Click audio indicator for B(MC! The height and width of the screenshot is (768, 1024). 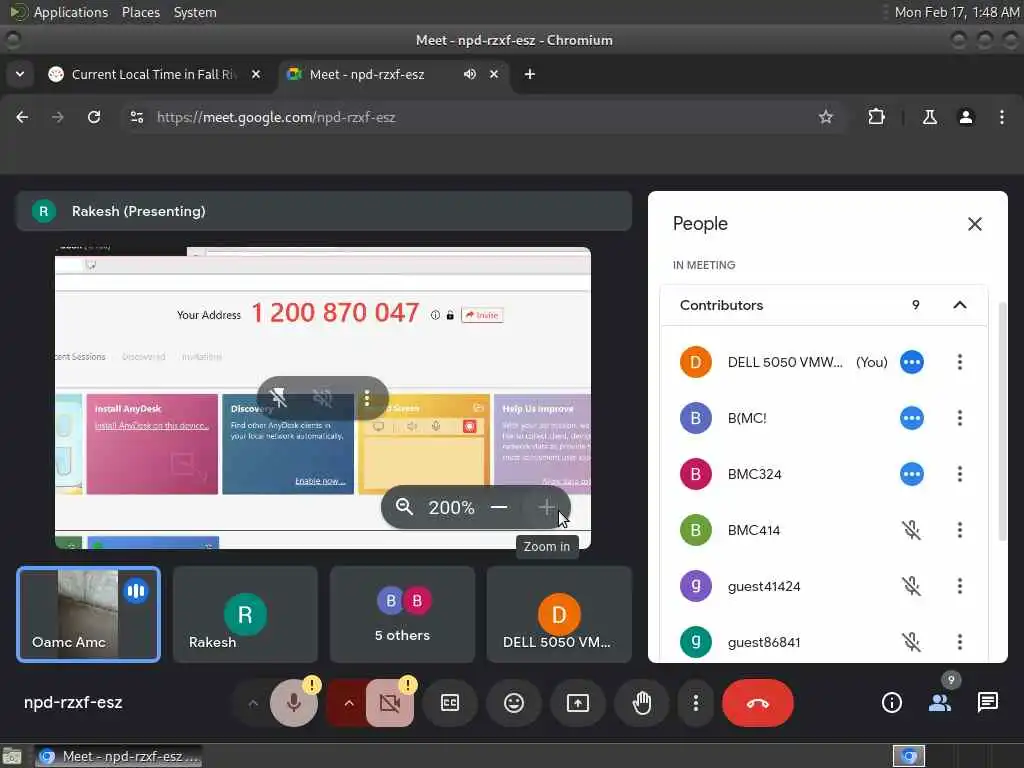[912, 418]
